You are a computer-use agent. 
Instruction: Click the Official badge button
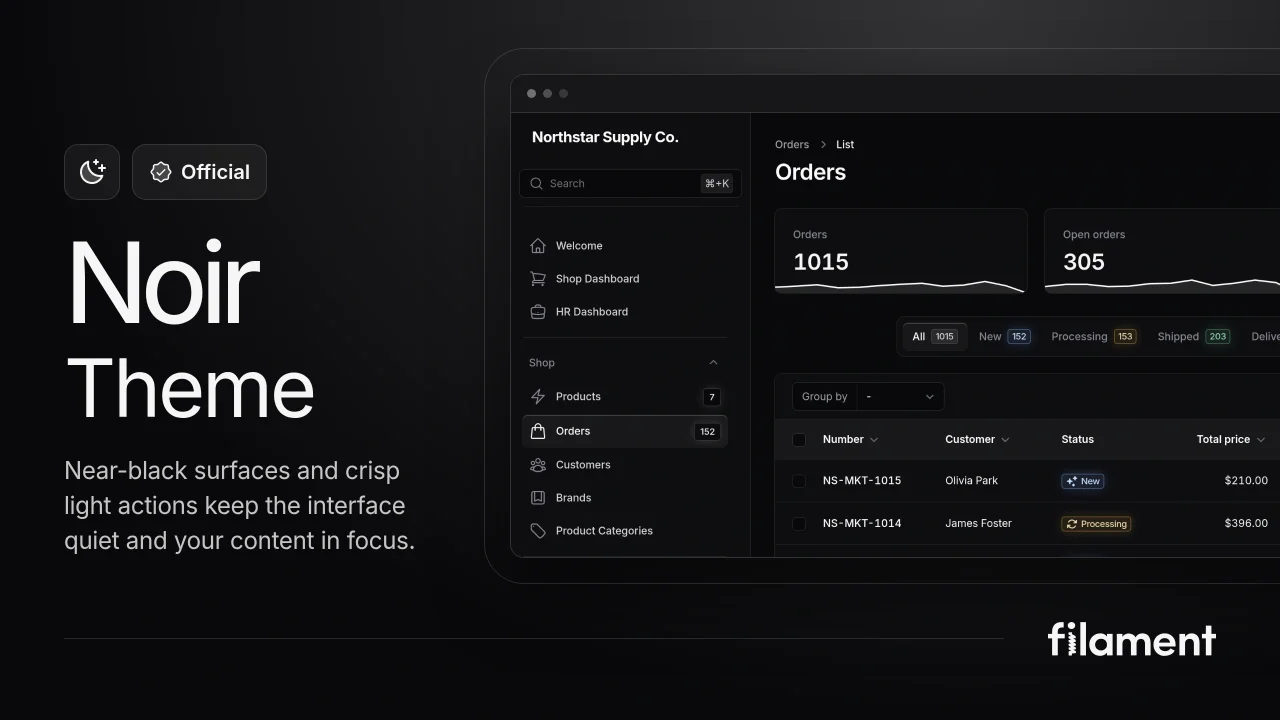199,172
